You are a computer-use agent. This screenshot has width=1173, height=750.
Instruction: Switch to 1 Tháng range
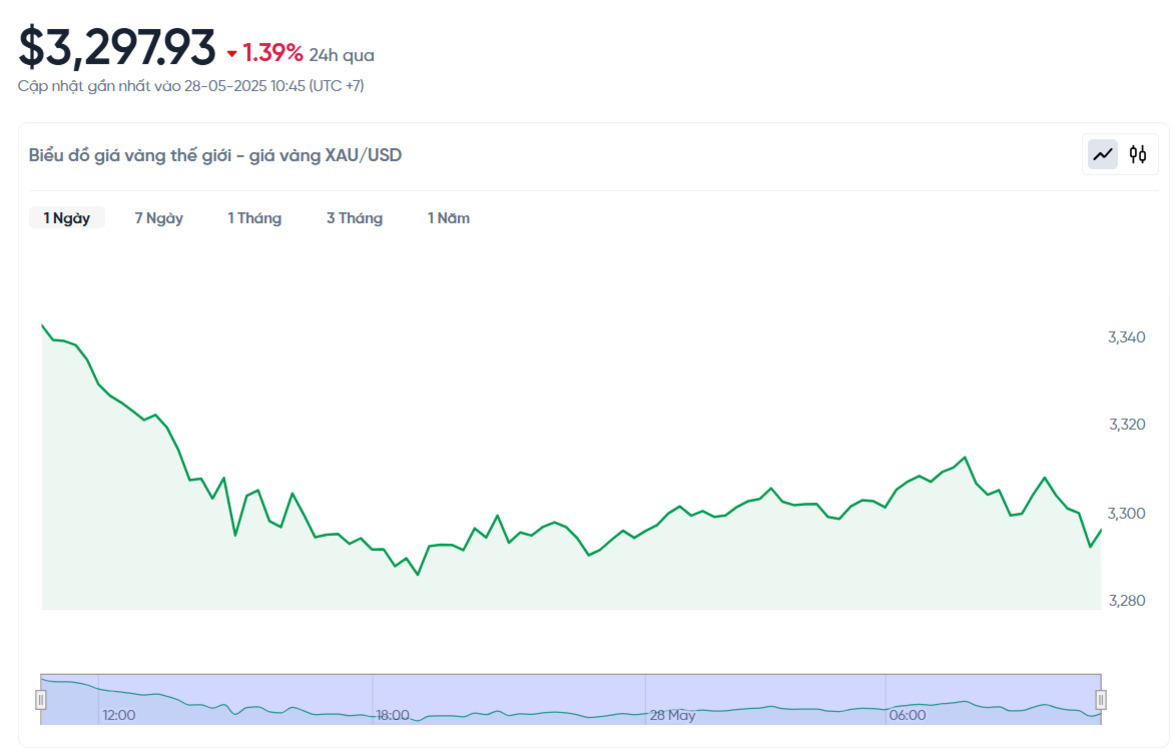tap(254, 218)
